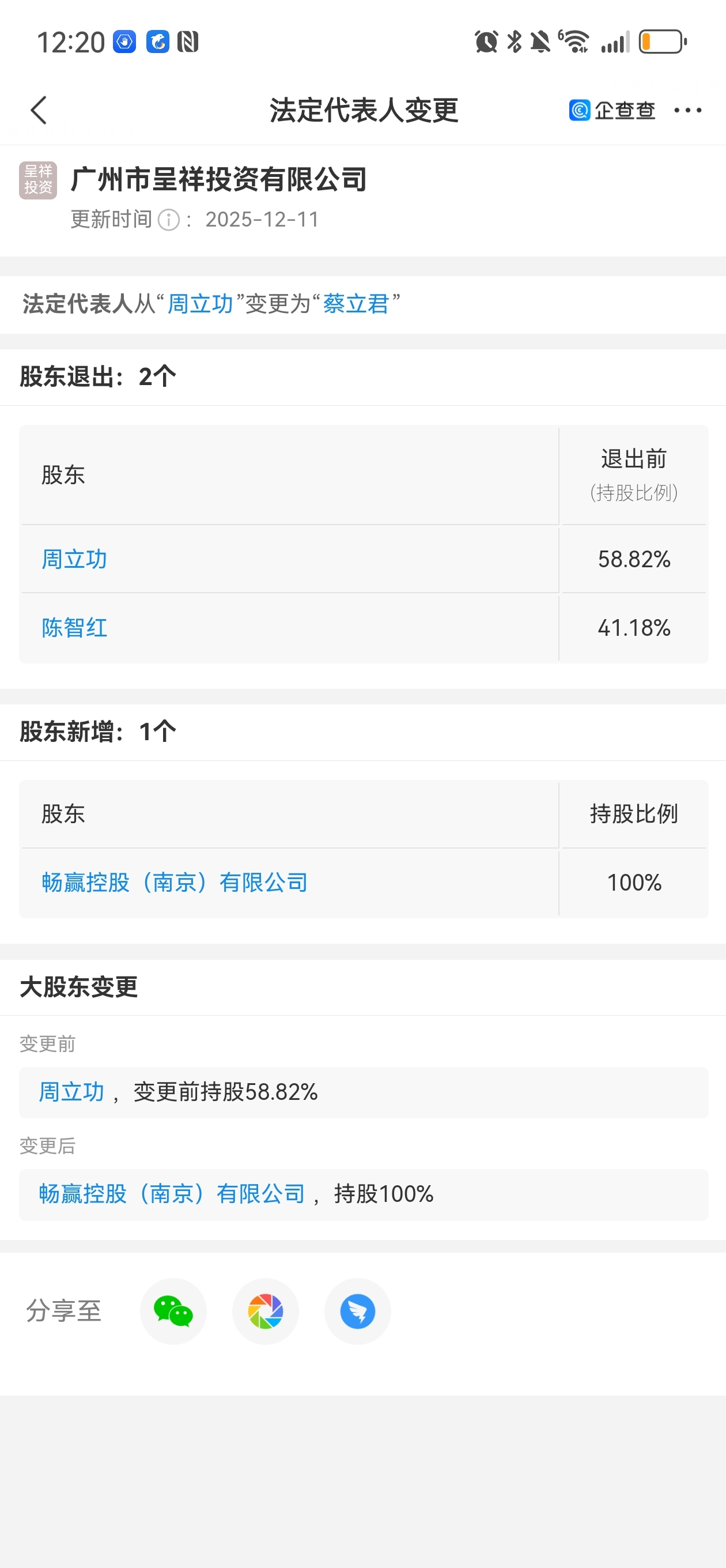Share via the blue DingTalk icon
This screenshot has height=1568, width=726.
[x=357, y=1311]
